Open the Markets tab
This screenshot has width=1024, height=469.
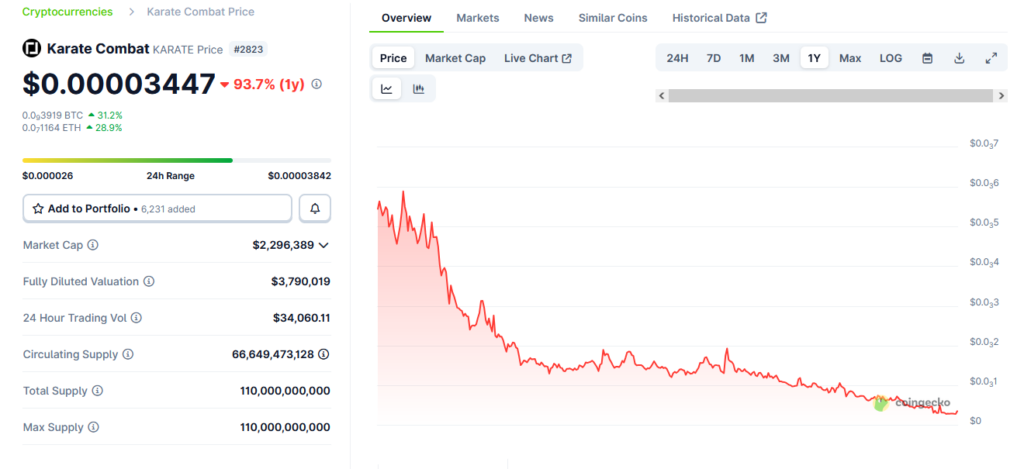[x=477, y=18]
